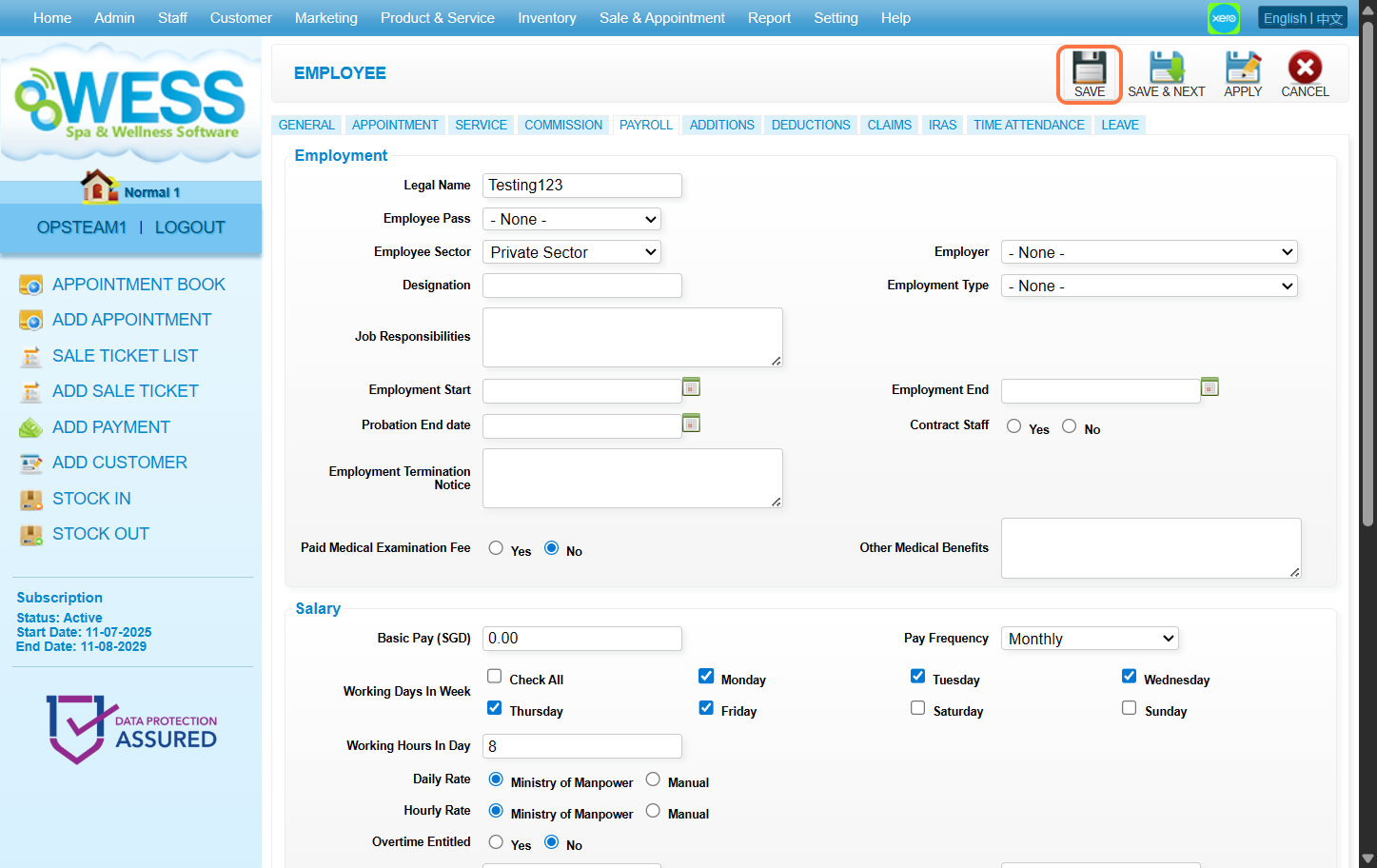Open the Inventory menu

click(x=546, y=18)
